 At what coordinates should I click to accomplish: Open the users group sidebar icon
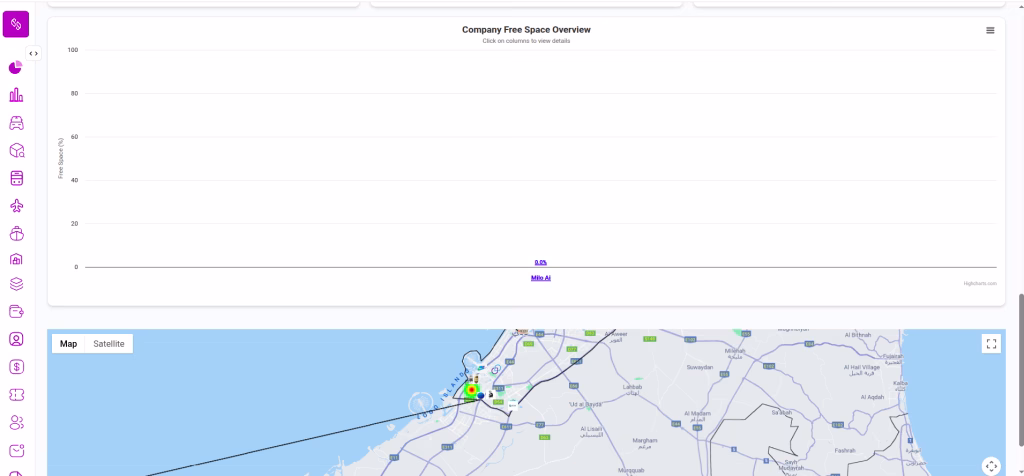click(17, 422)
